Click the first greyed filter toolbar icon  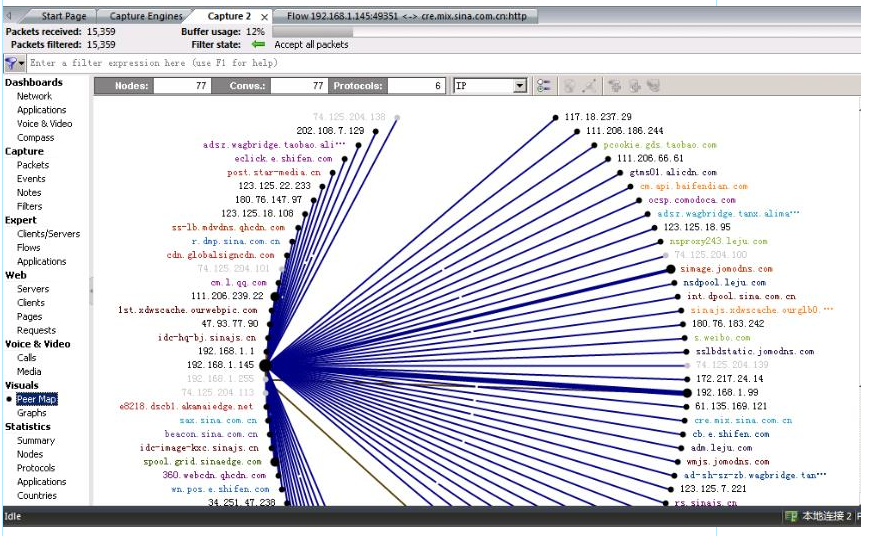click(x=615, y=86)
